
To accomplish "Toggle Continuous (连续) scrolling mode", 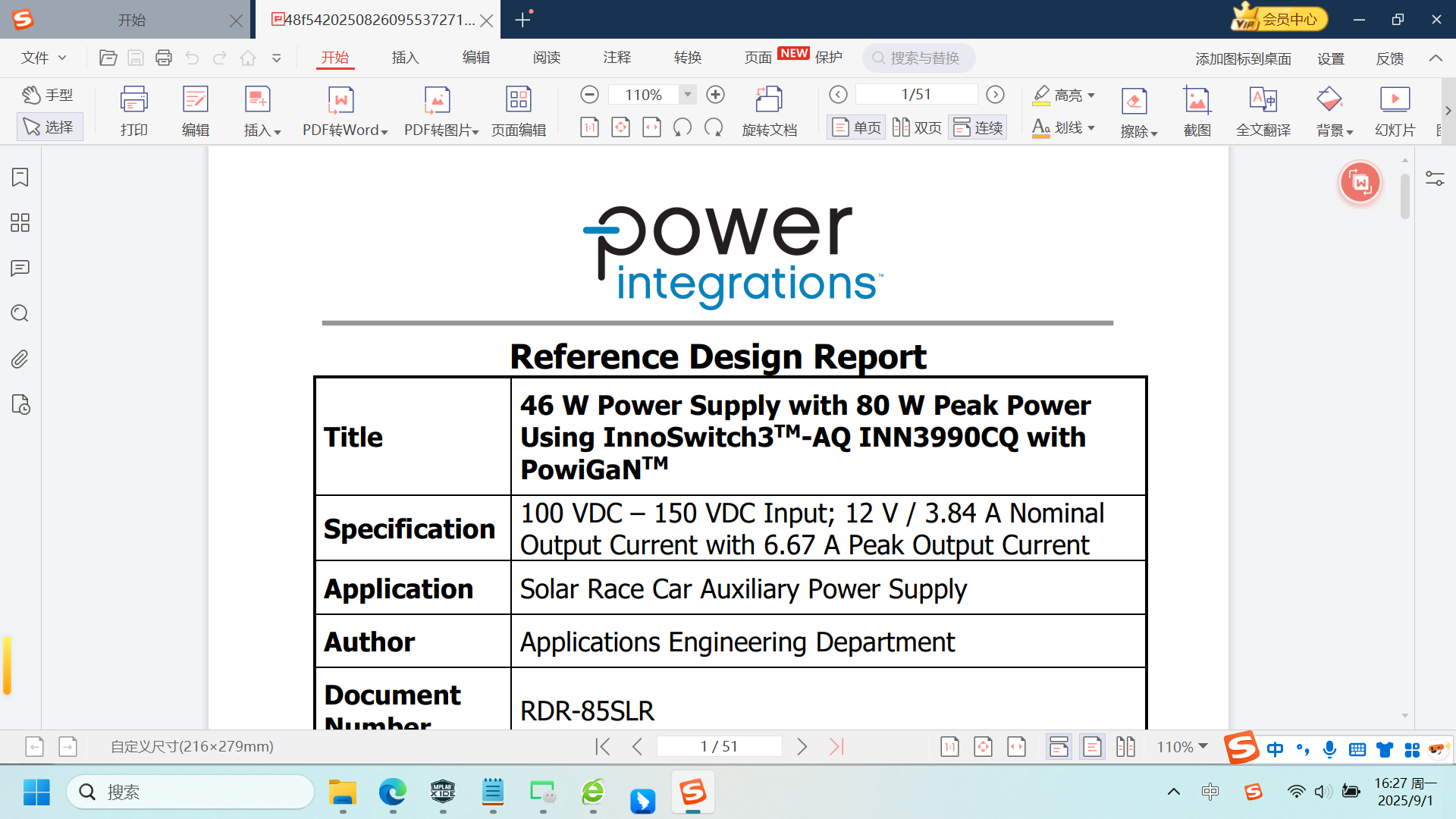I will coord(977,127).
